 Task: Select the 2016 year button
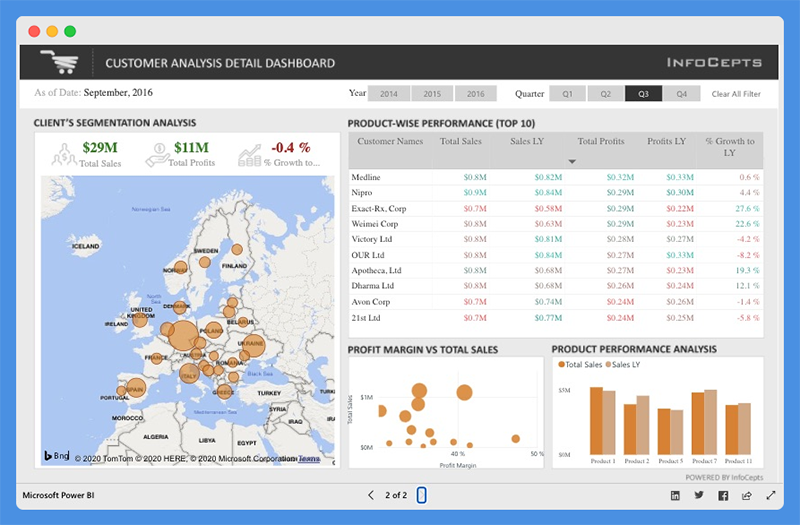point(476,94)
